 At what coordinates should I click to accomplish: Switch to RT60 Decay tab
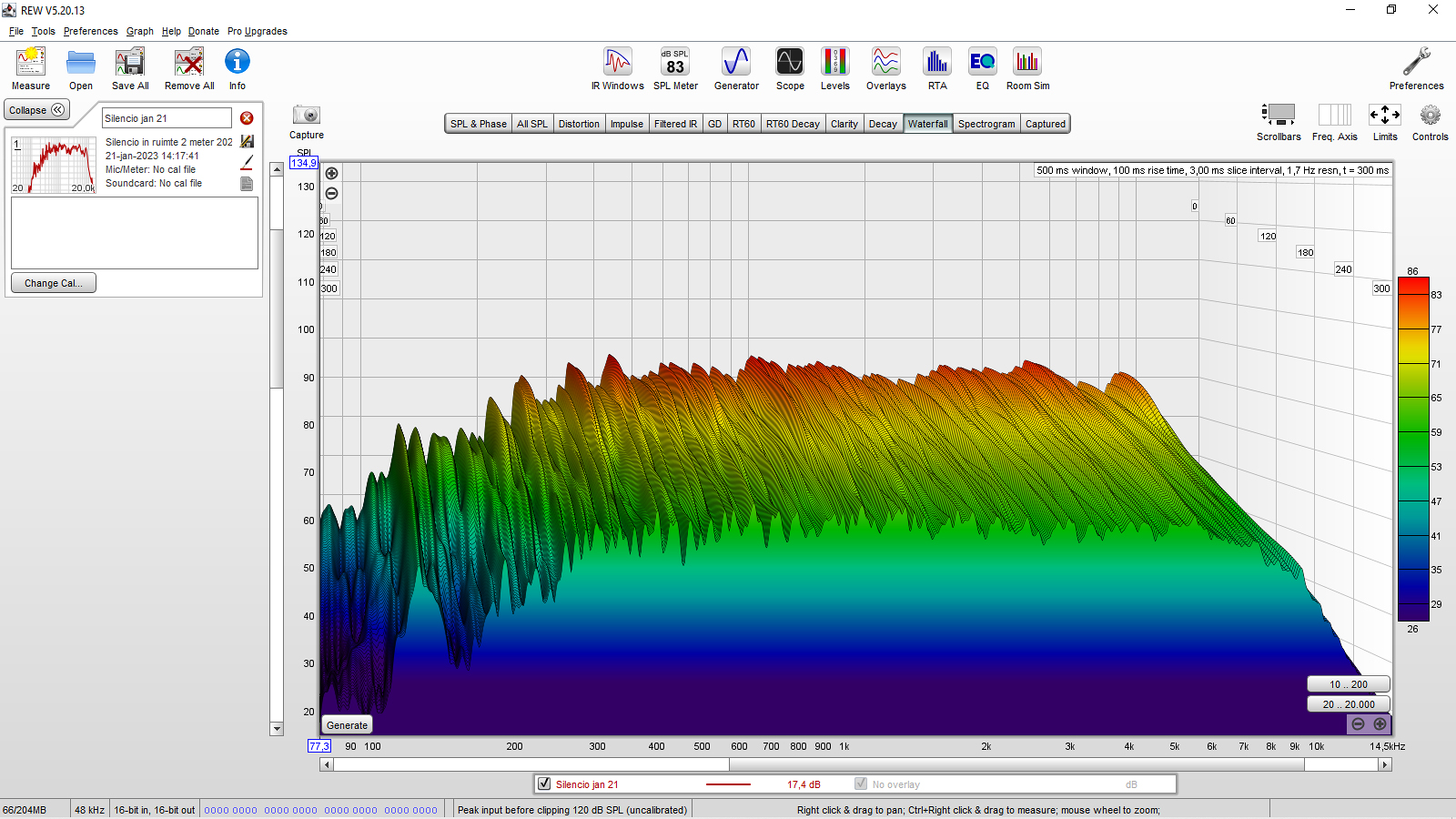coord(793,124)
